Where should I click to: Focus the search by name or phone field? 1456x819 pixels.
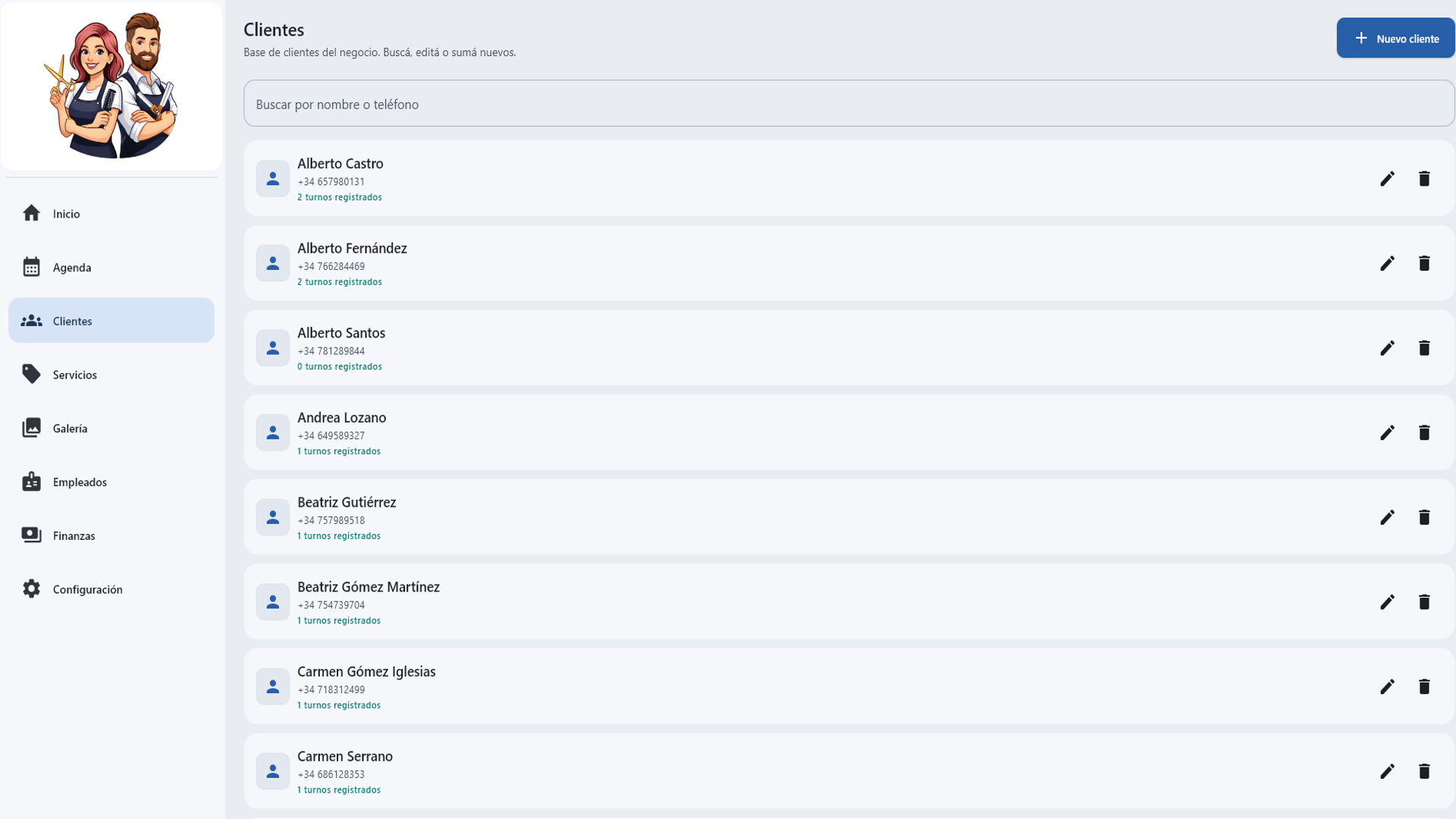[848, 104]
